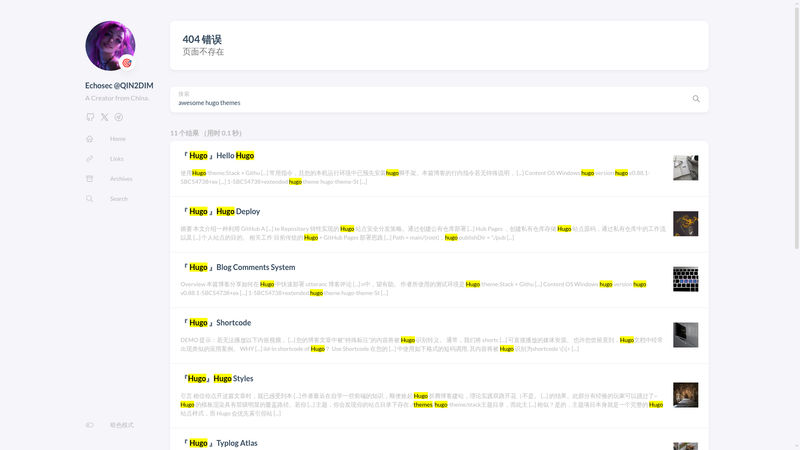Image resolution: width=800 pixels, height=450 pixels.
Task: Click the 'A Creator from China.' tagline
Action: [117, 98]
